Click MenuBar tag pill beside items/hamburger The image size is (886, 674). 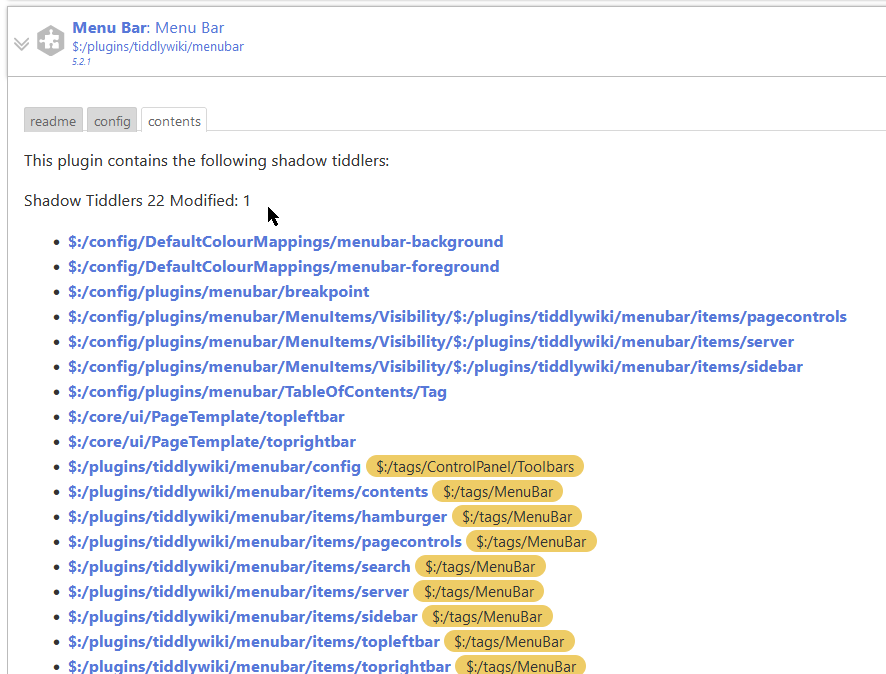[516, 517]
